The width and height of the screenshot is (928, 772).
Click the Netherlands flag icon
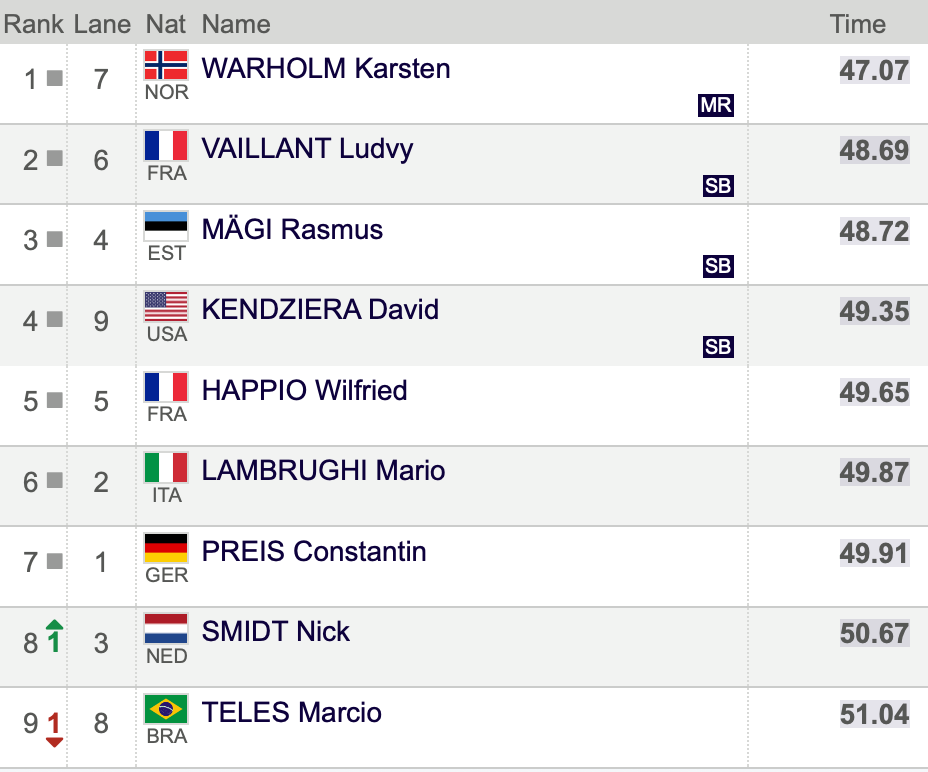[x=166, y=629]
